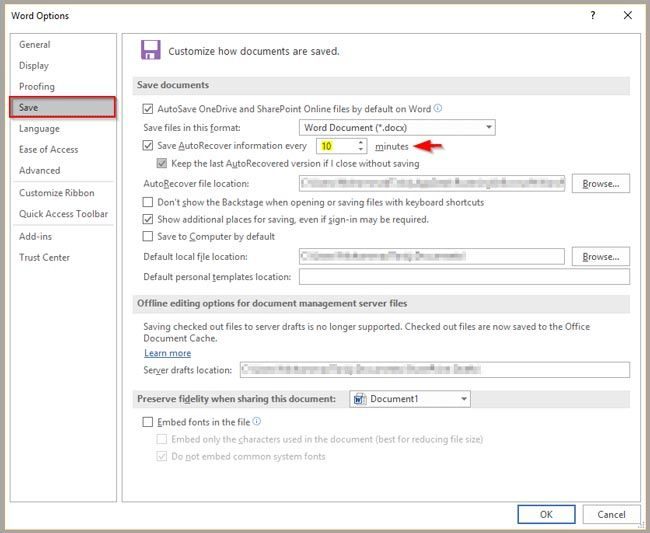Click the Default personal templates location field
This screenshot has height=533, width=650.
464,276
